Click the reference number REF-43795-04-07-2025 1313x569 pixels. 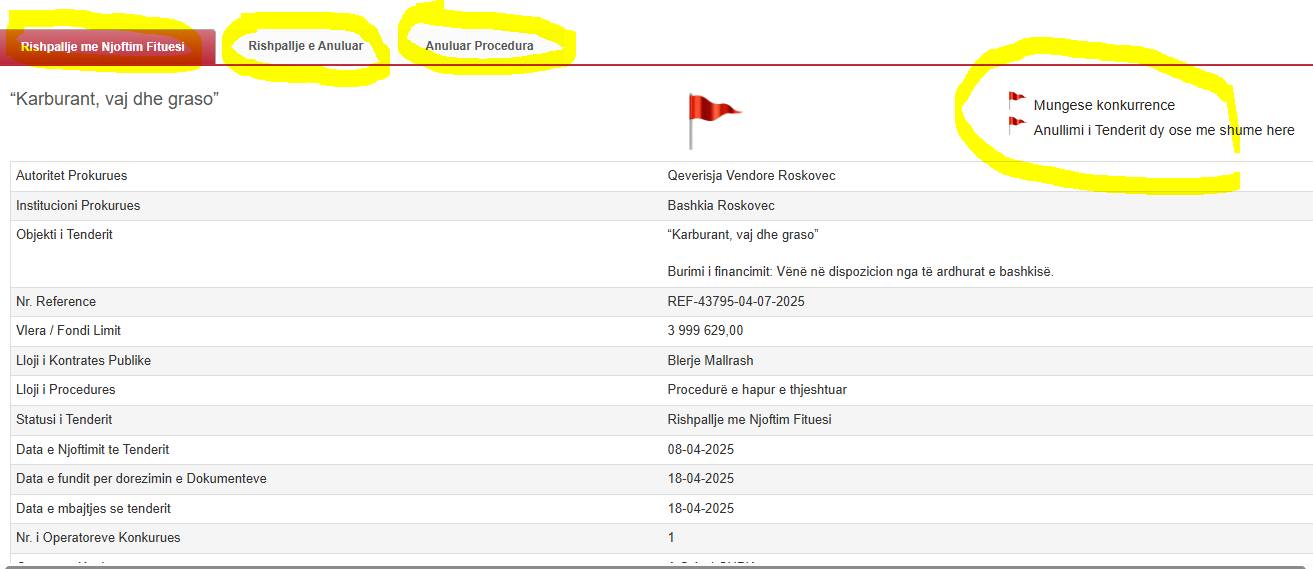(735, 302)
